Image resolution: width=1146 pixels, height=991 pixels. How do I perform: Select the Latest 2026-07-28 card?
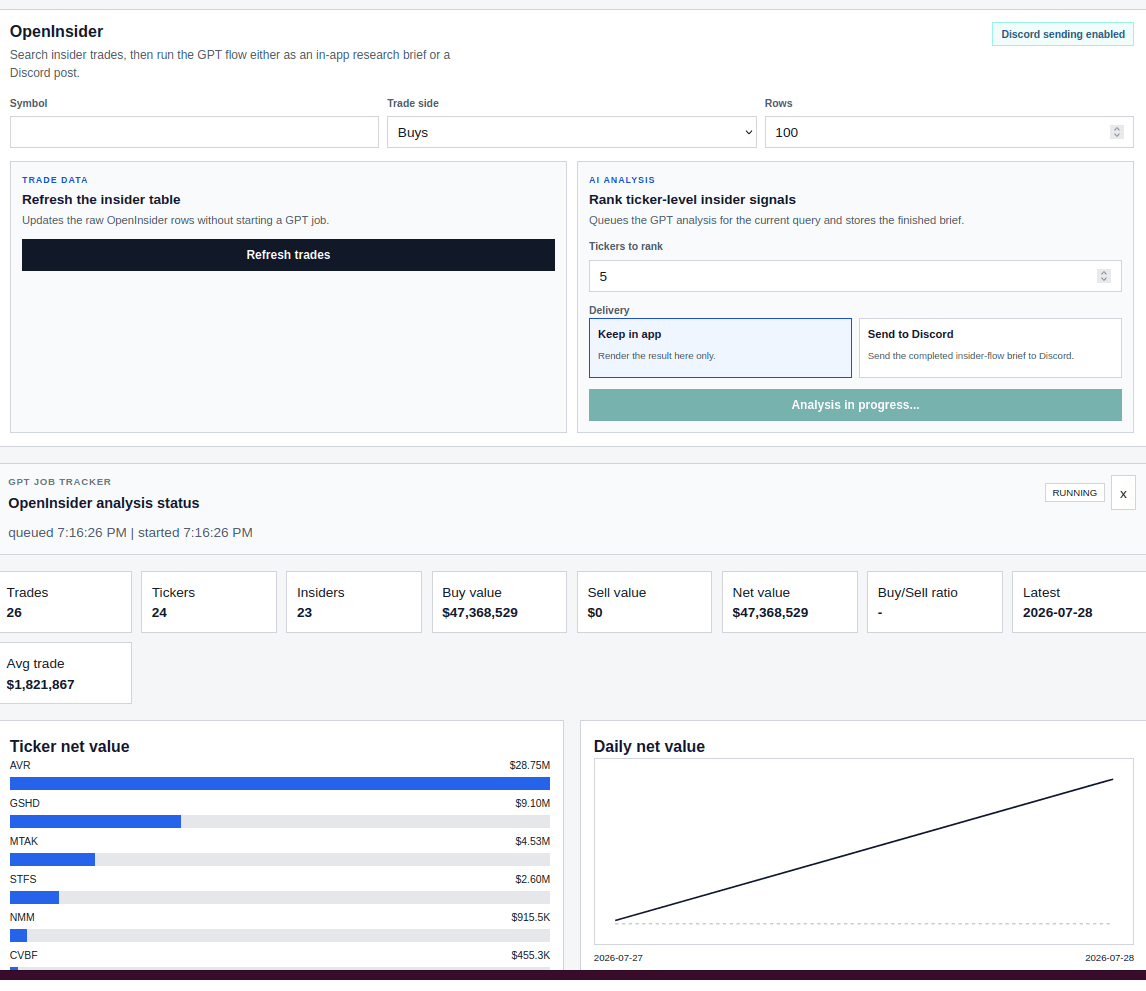[1079, 602]
